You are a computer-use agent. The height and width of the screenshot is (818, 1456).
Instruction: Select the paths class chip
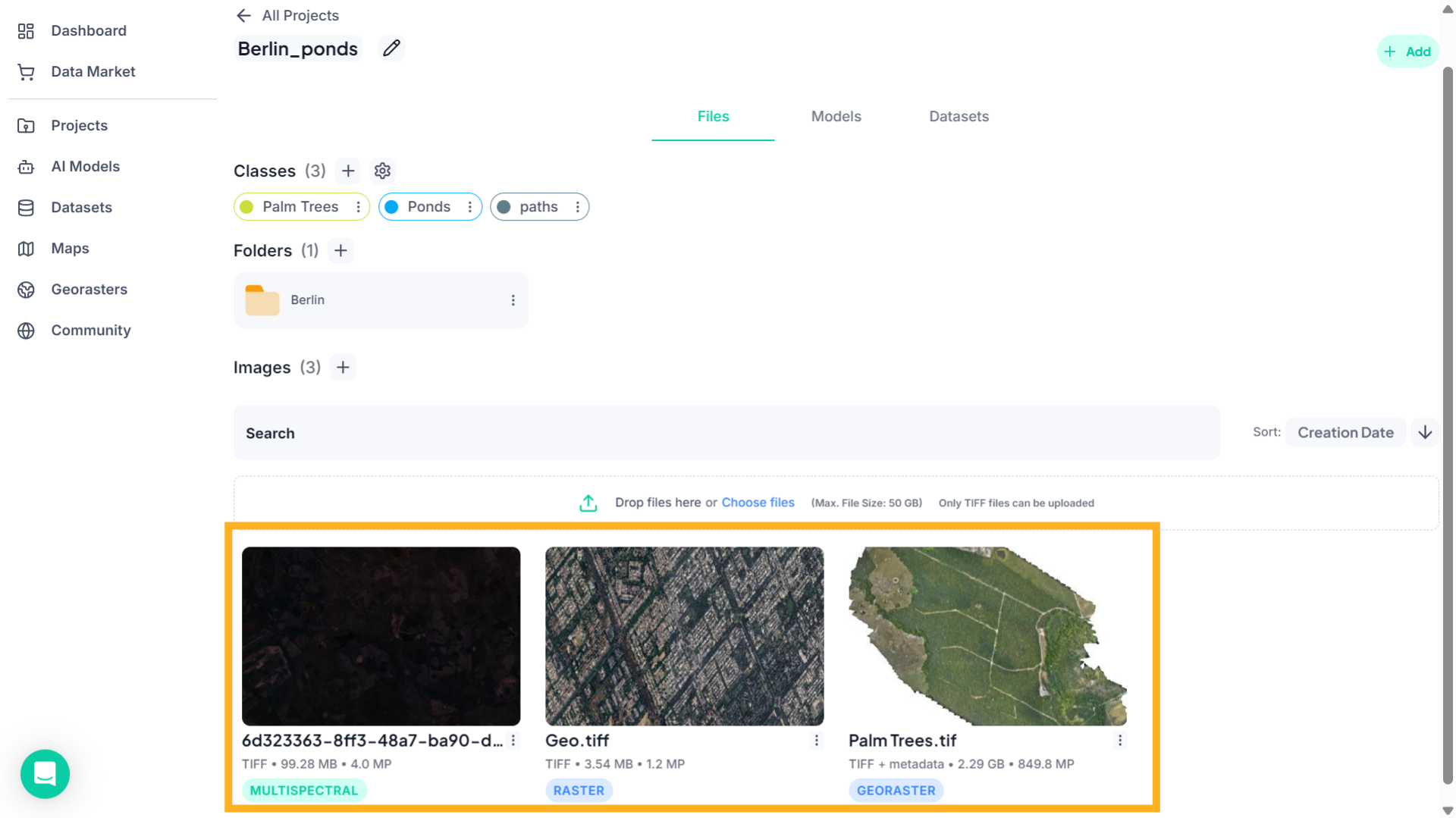tap(539, 207)
